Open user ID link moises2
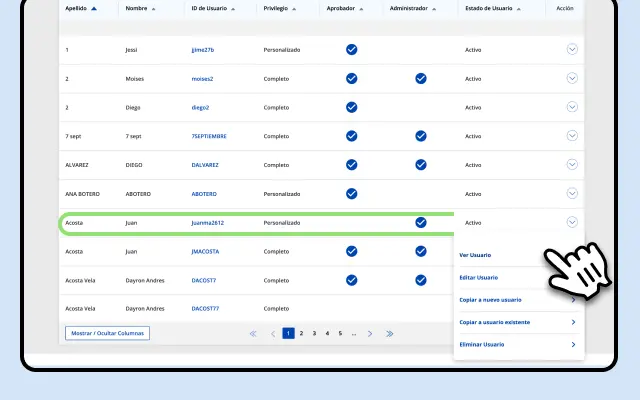 click(x=202, y=79)
